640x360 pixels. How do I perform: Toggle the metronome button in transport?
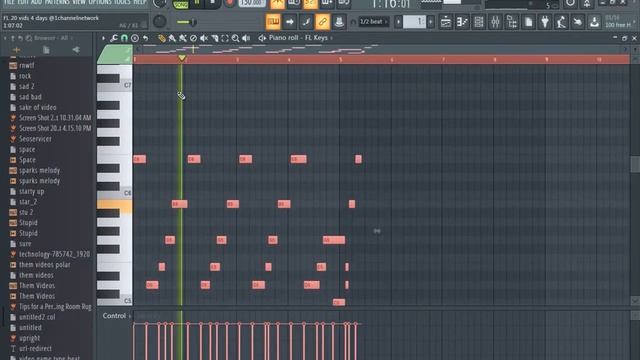[x=278, y=4]
